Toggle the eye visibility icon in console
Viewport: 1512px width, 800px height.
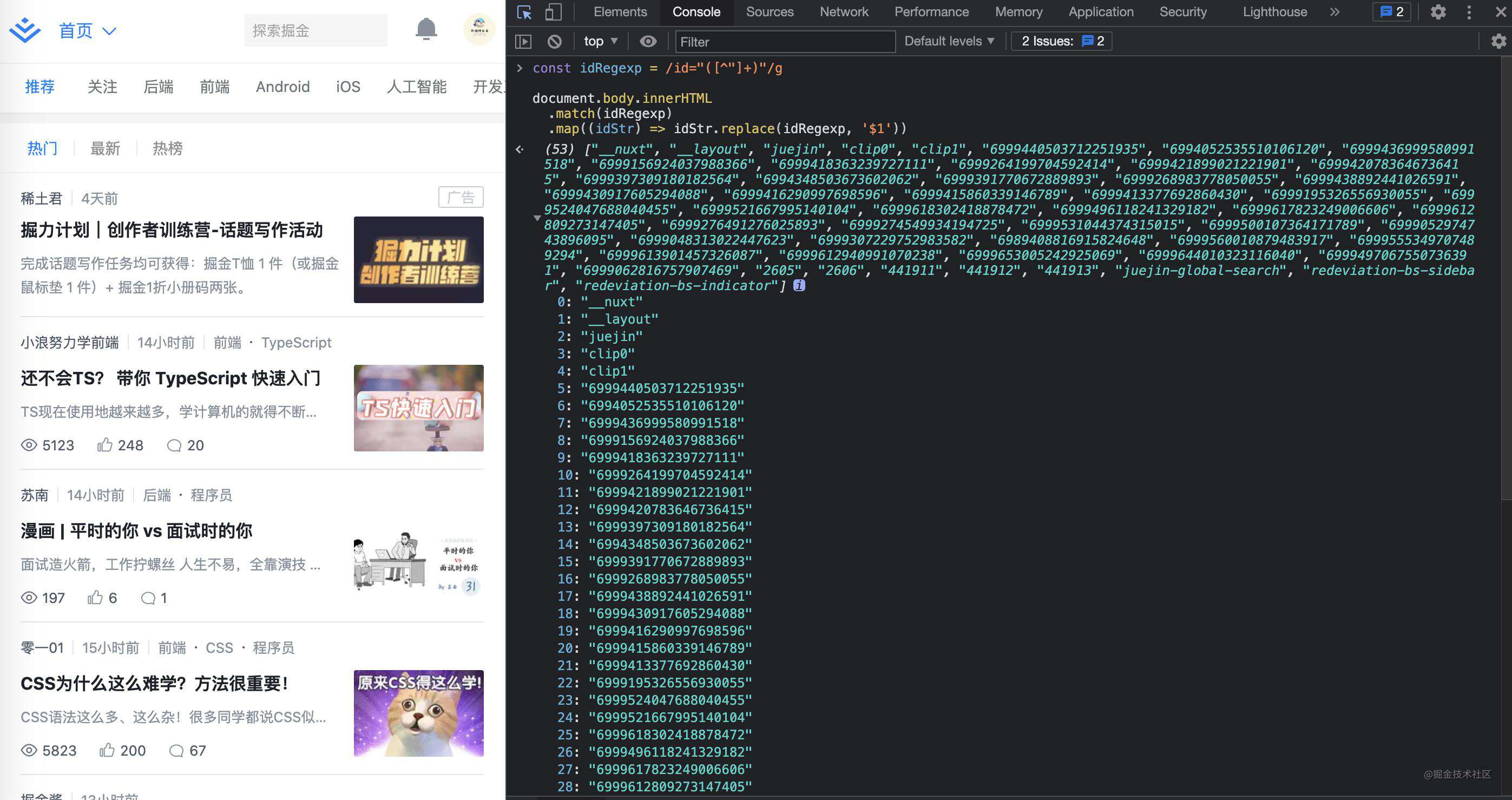click(648, 41)
